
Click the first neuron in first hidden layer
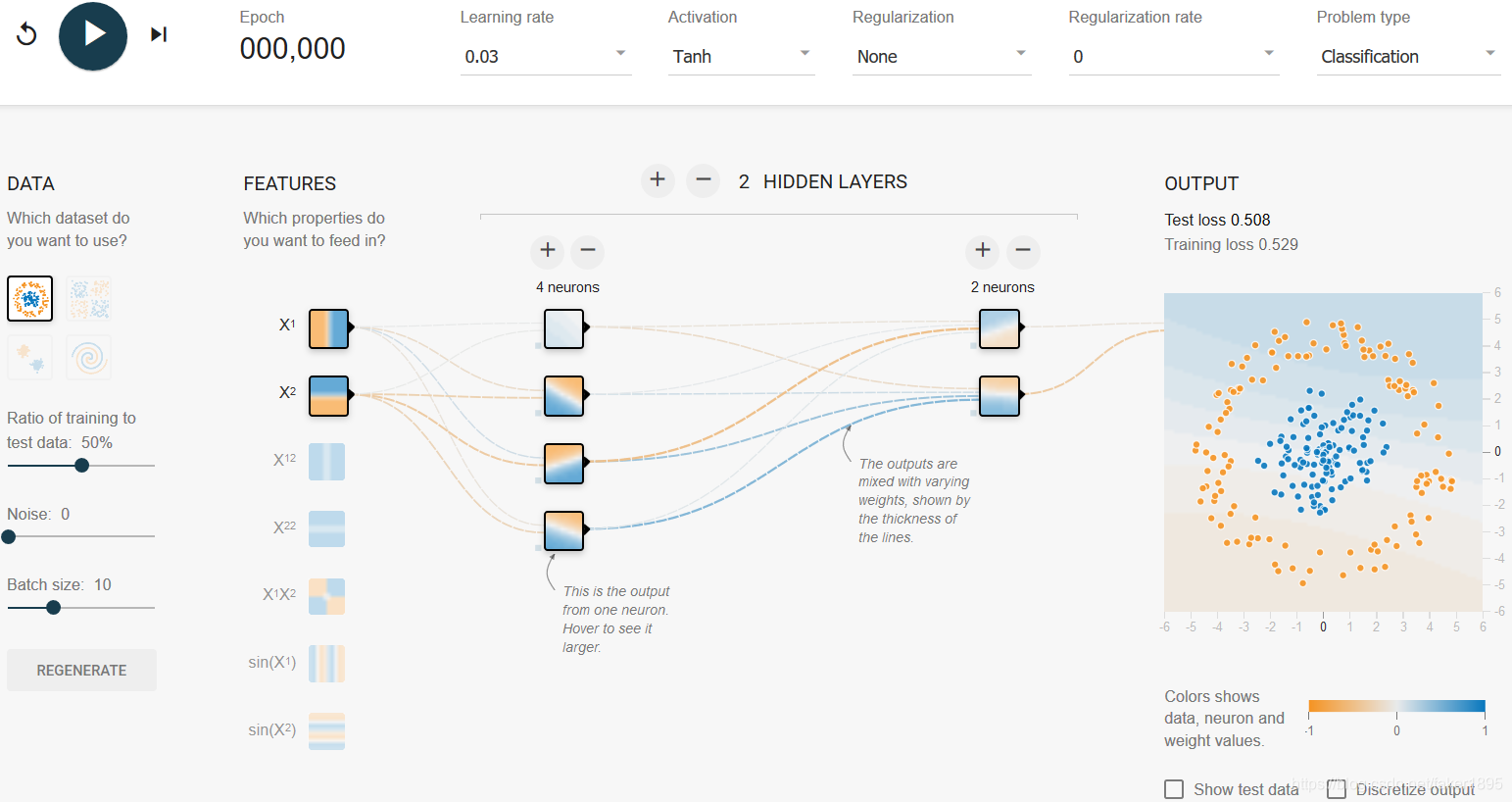pos(564,329)
